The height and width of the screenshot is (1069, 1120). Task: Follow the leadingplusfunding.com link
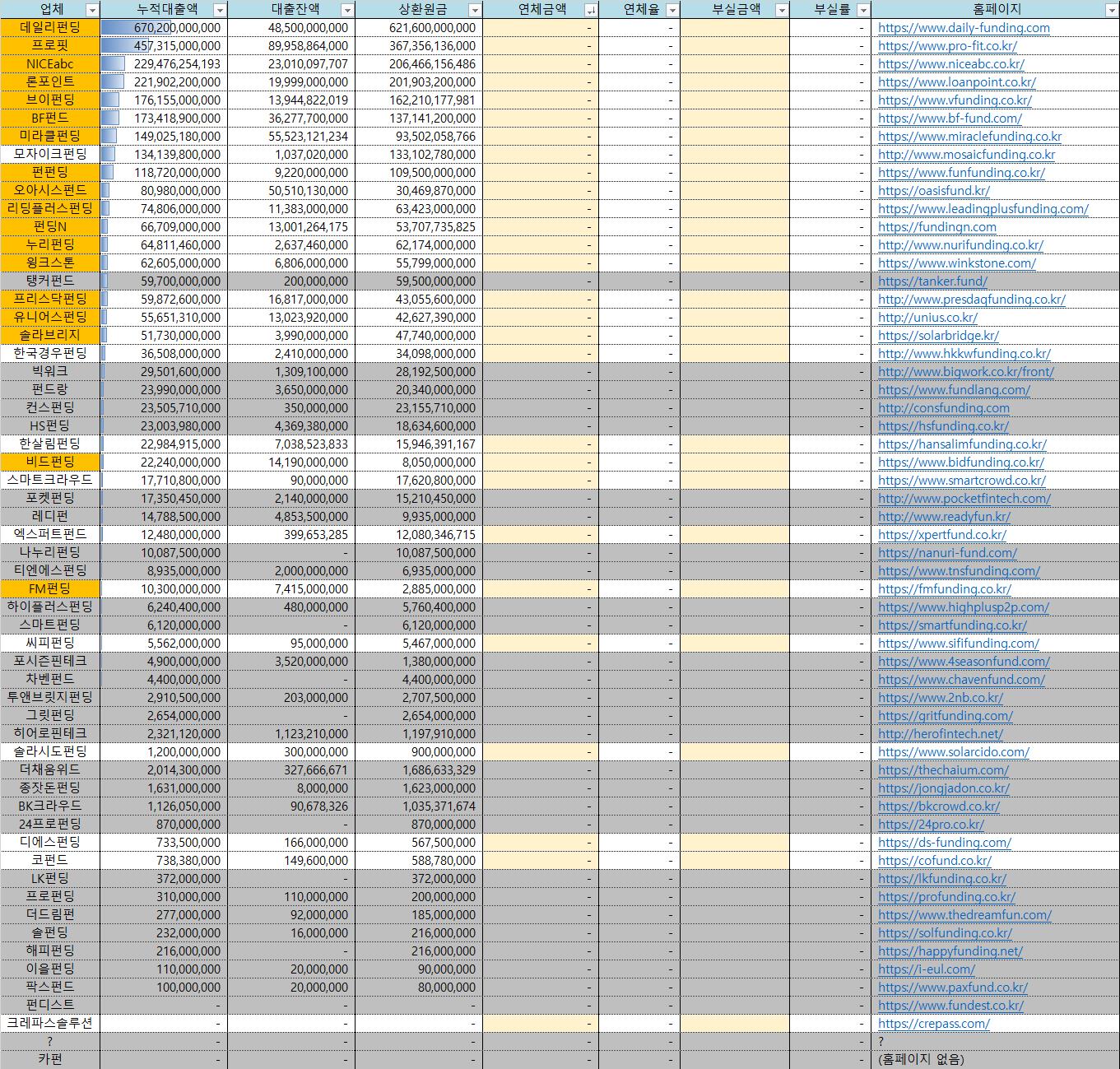point(983,209)
